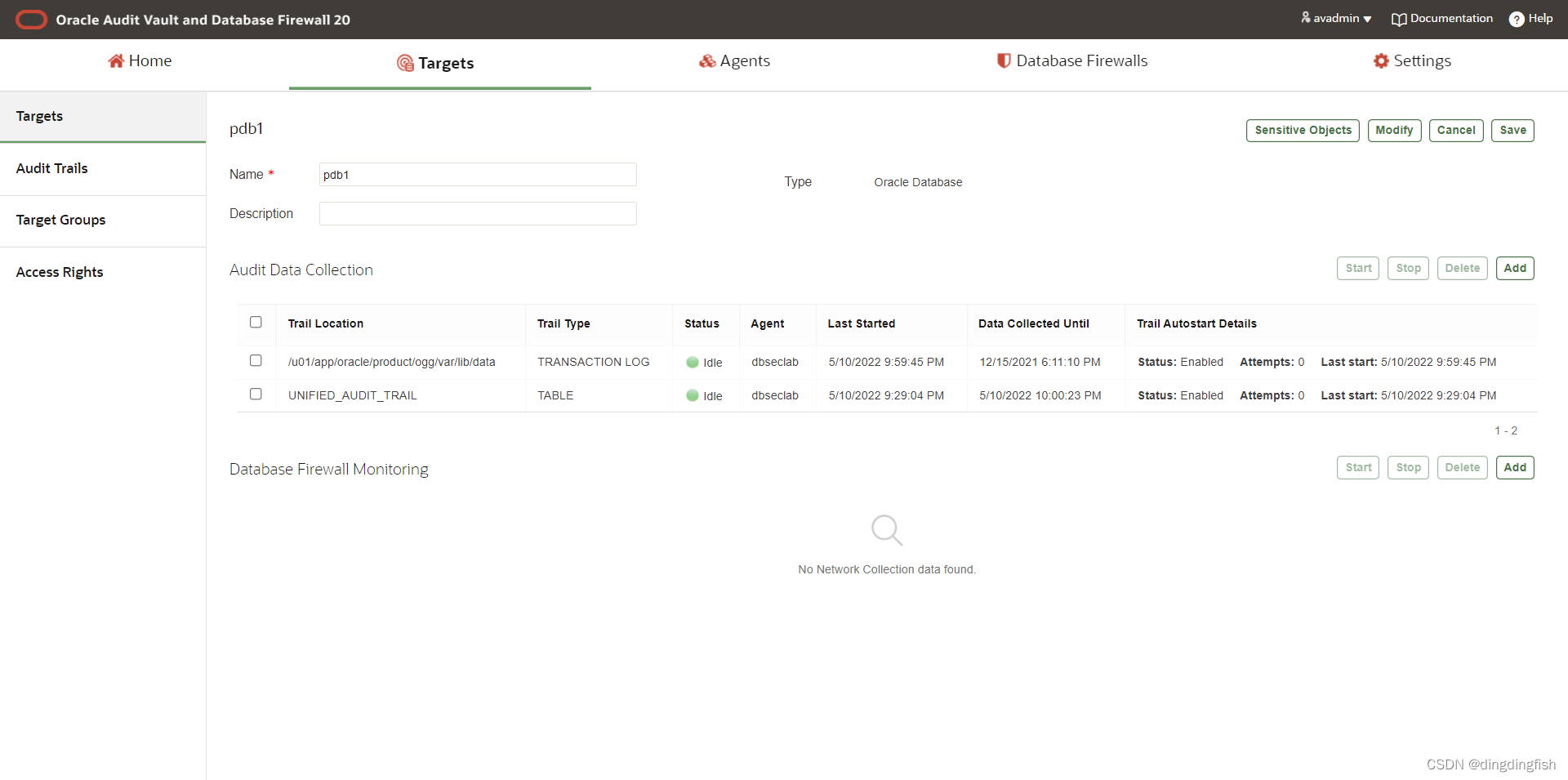Open the Documentation link
Image resolution: width=1568 pixels, height=780 pixels.
pyautogui.click(x=1442, y=19)
